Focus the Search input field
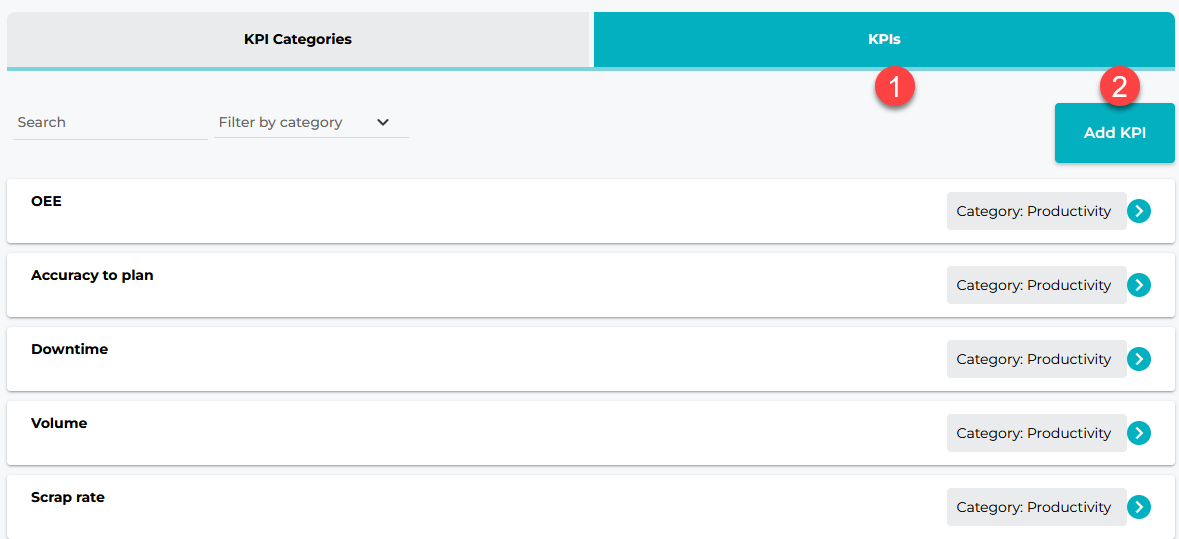Viewport: 1179px width, 539px height. 110,122
